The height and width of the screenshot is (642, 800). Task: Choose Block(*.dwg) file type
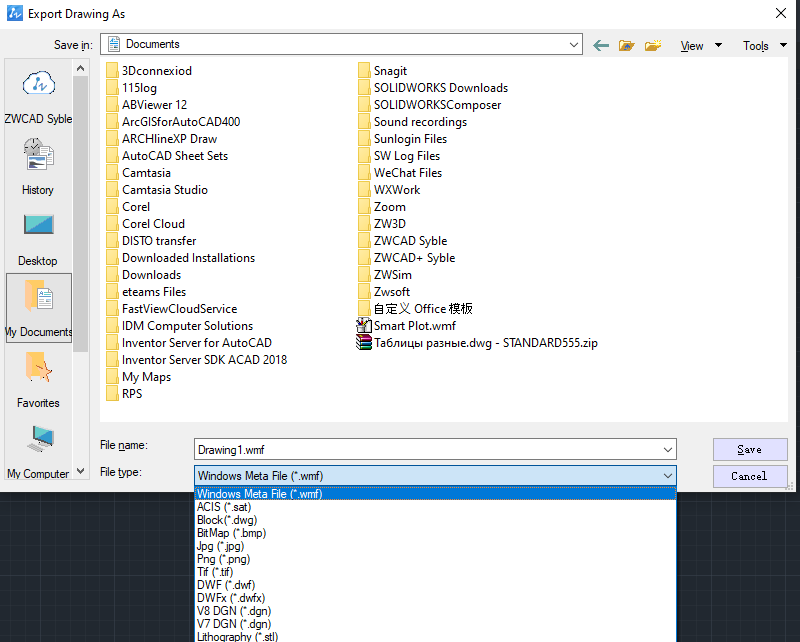click(x=436, y=520)
